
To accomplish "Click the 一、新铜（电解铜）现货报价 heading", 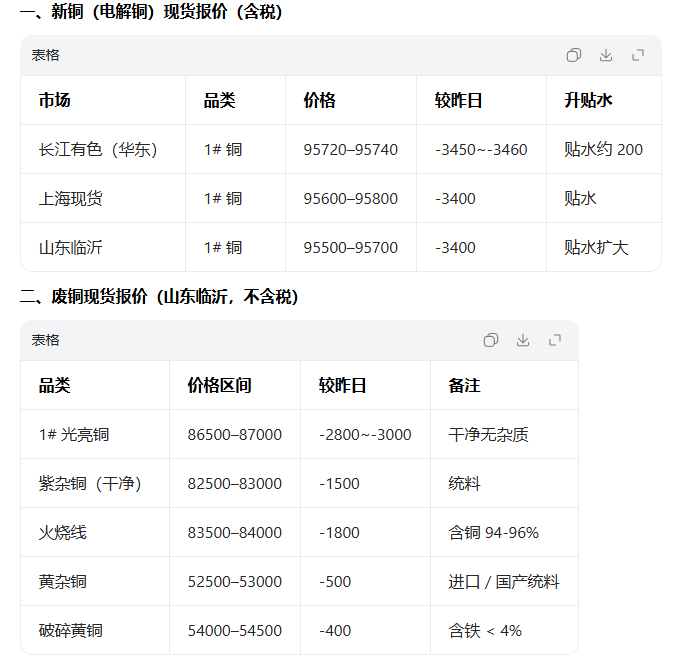I will [x=151, y=13].
